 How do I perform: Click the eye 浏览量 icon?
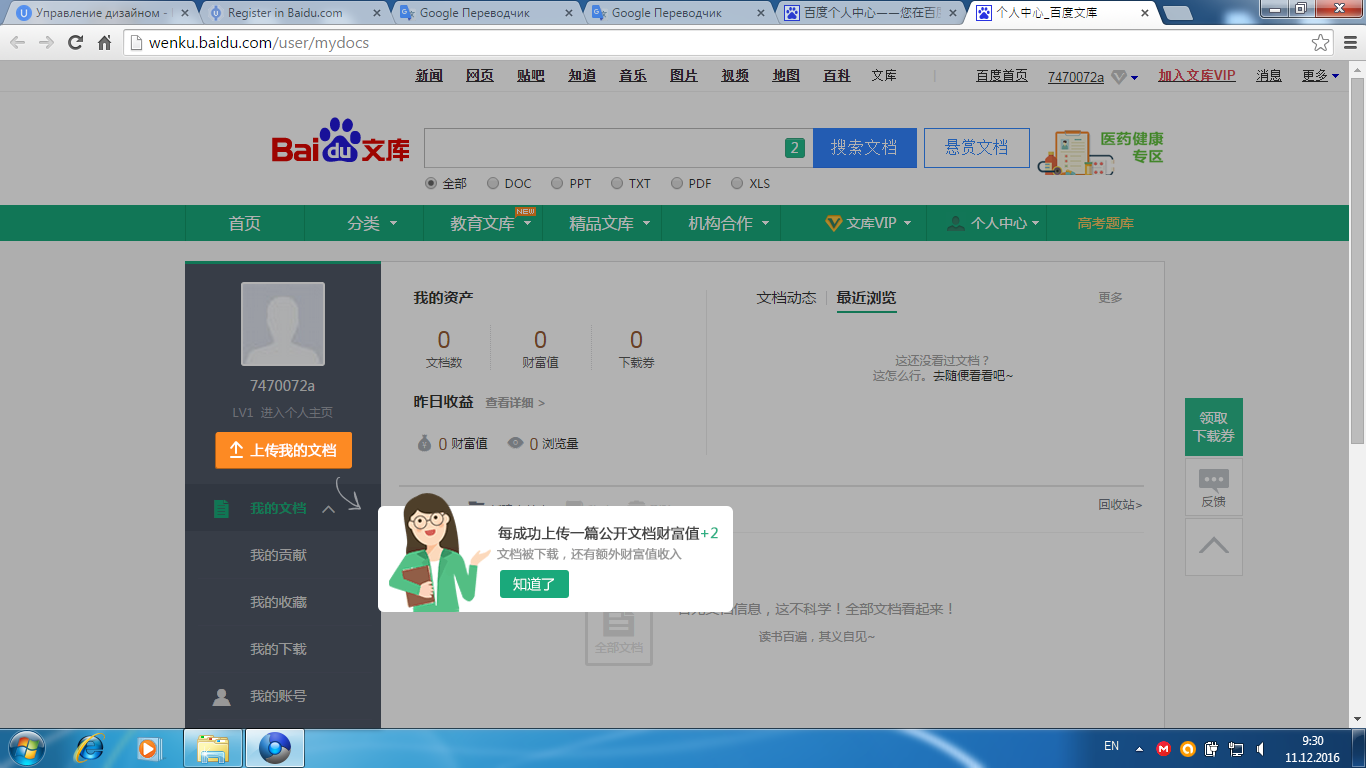515,443
